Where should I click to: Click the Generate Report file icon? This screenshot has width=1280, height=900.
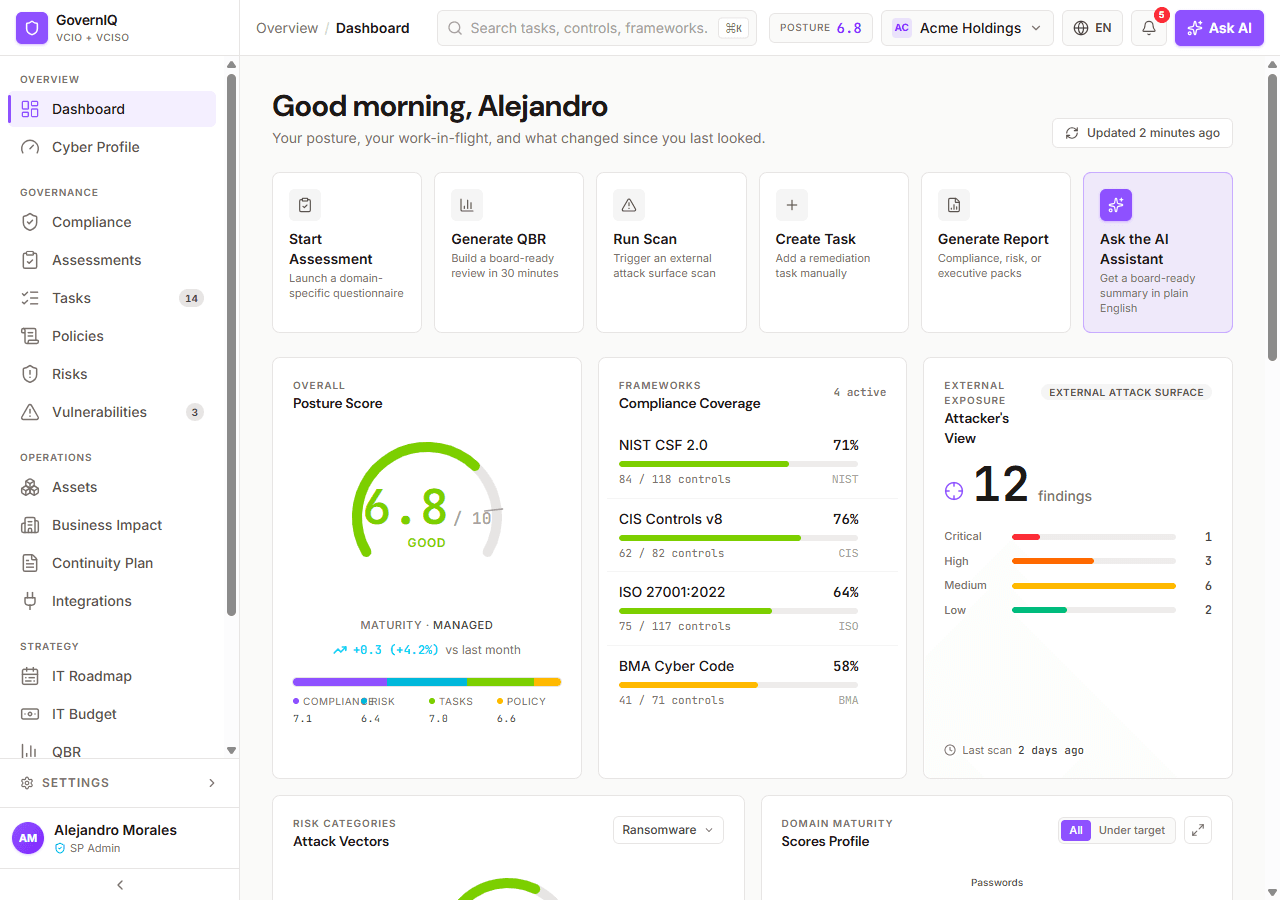[954, 205]
